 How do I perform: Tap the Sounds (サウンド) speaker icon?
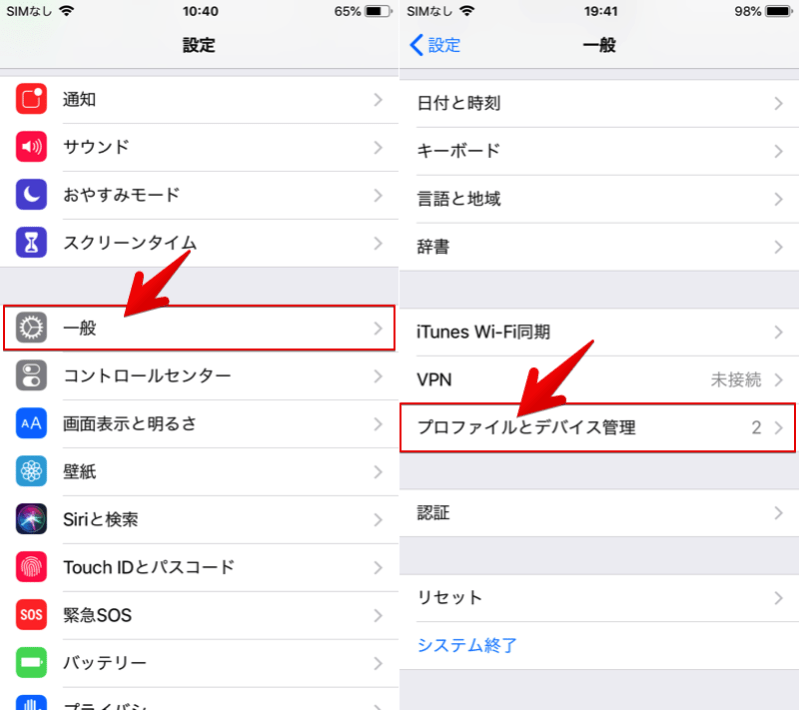[x=30, y=147]
